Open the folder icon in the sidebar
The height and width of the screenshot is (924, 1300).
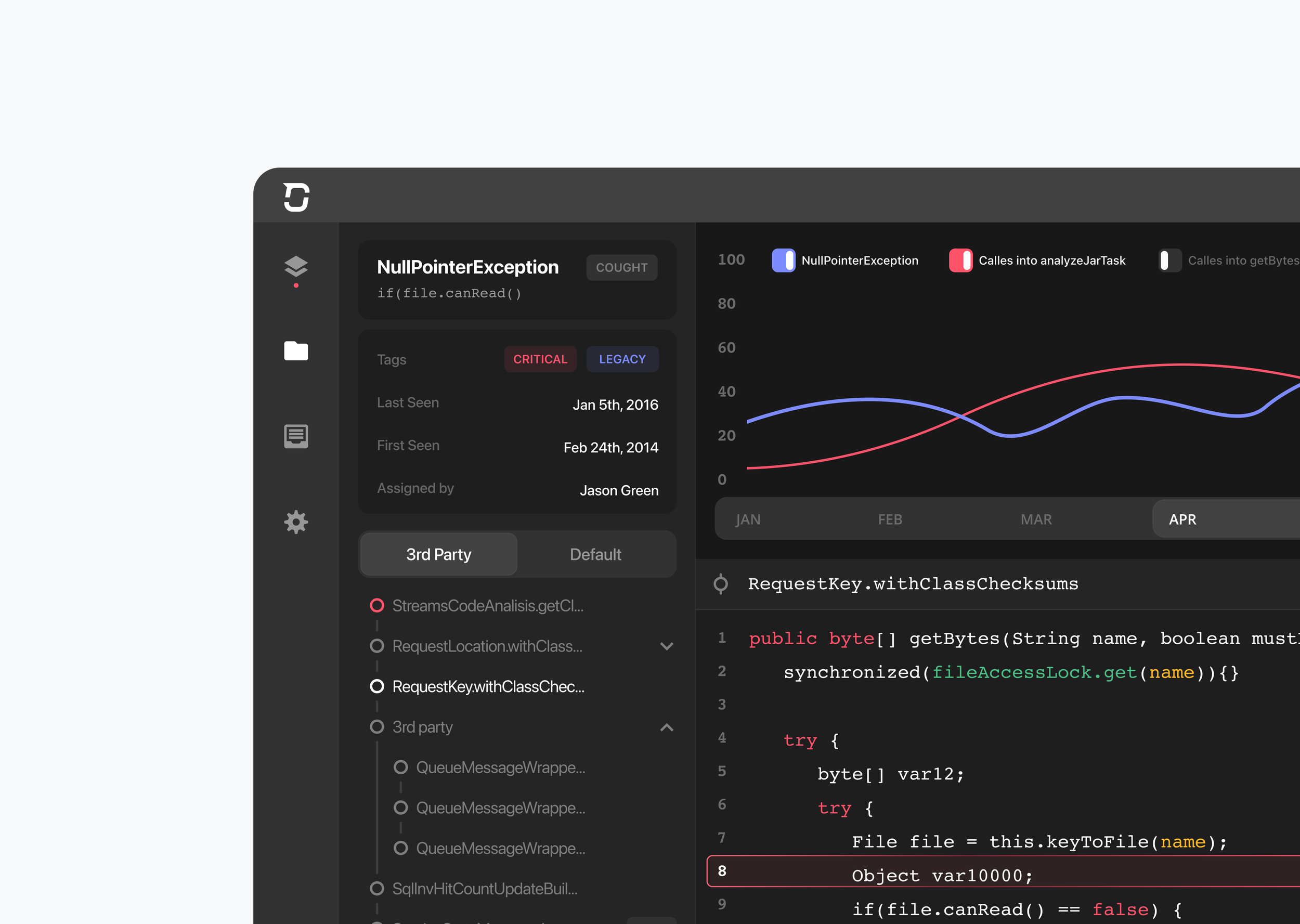click(296, 351)
